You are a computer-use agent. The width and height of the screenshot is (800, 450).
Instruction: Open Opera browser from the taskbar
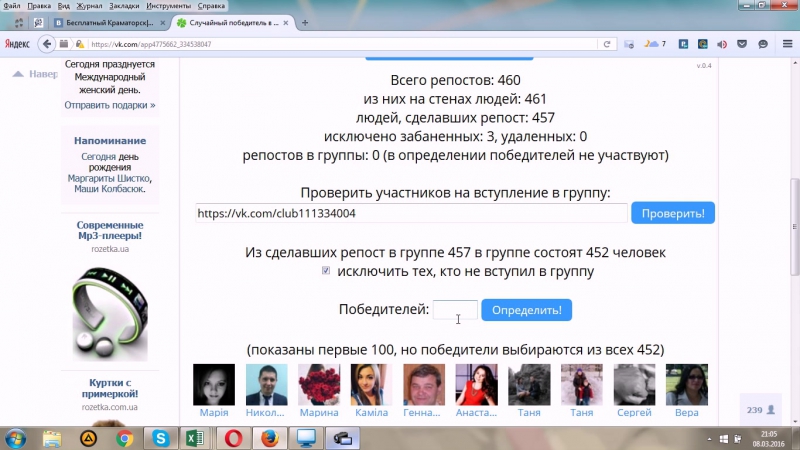(232, 437)
